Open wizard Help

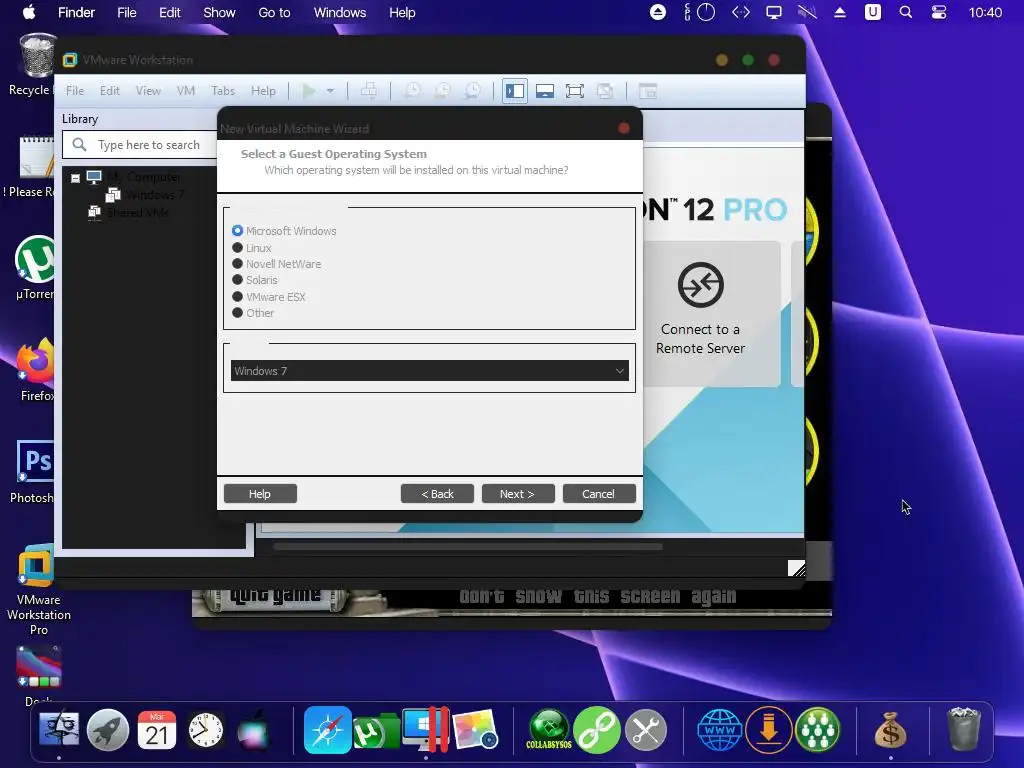click(260, 494)
